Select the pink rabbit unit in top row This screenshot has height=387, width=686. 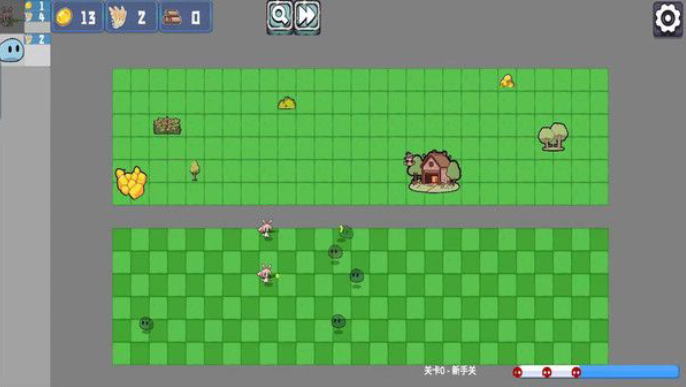coord(266,229)
